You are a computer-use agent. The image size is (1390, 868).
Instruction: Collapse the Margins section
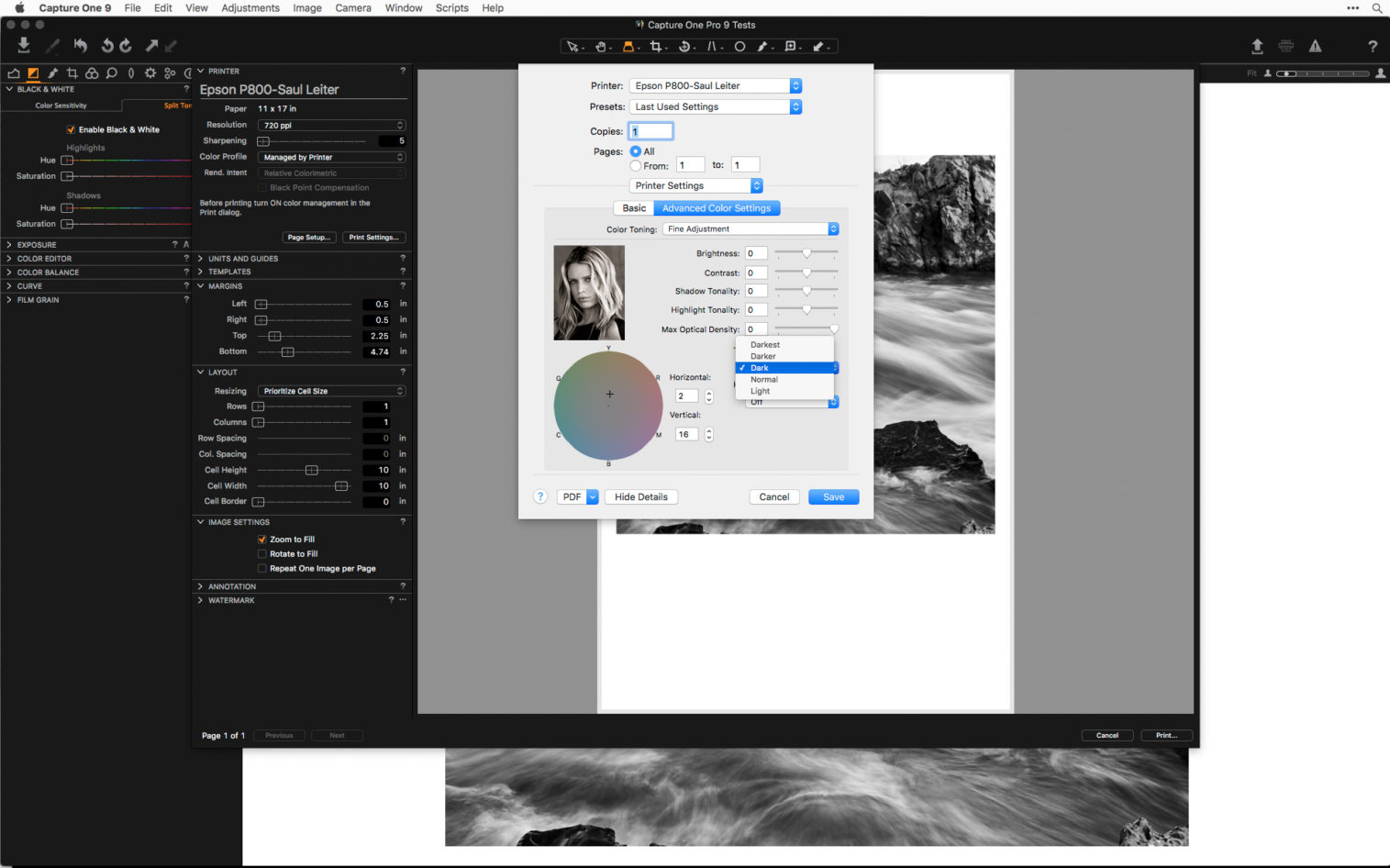click(200, 285)
